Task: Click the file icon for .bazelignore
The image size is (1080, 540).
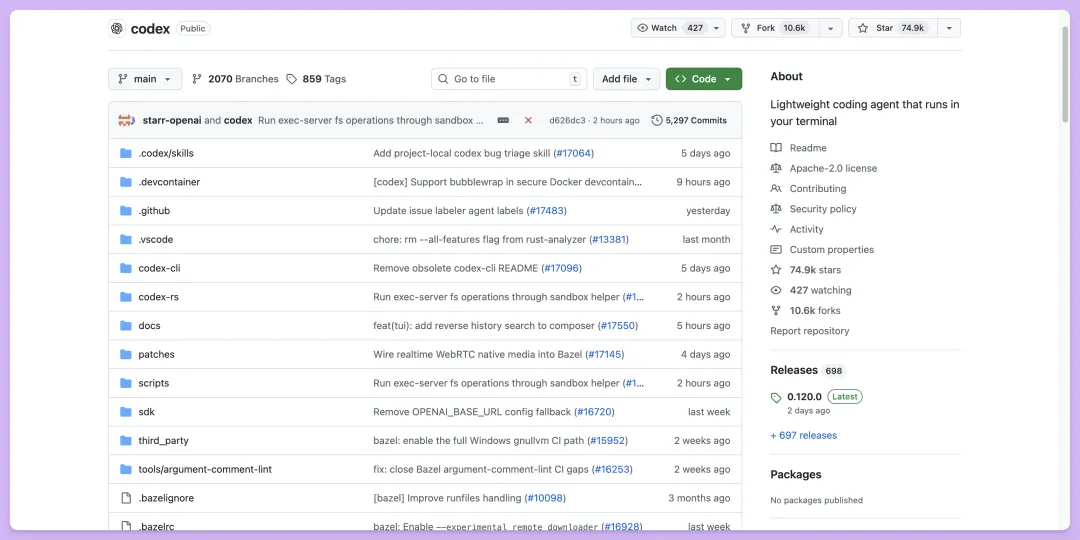Action: point(125,498)
